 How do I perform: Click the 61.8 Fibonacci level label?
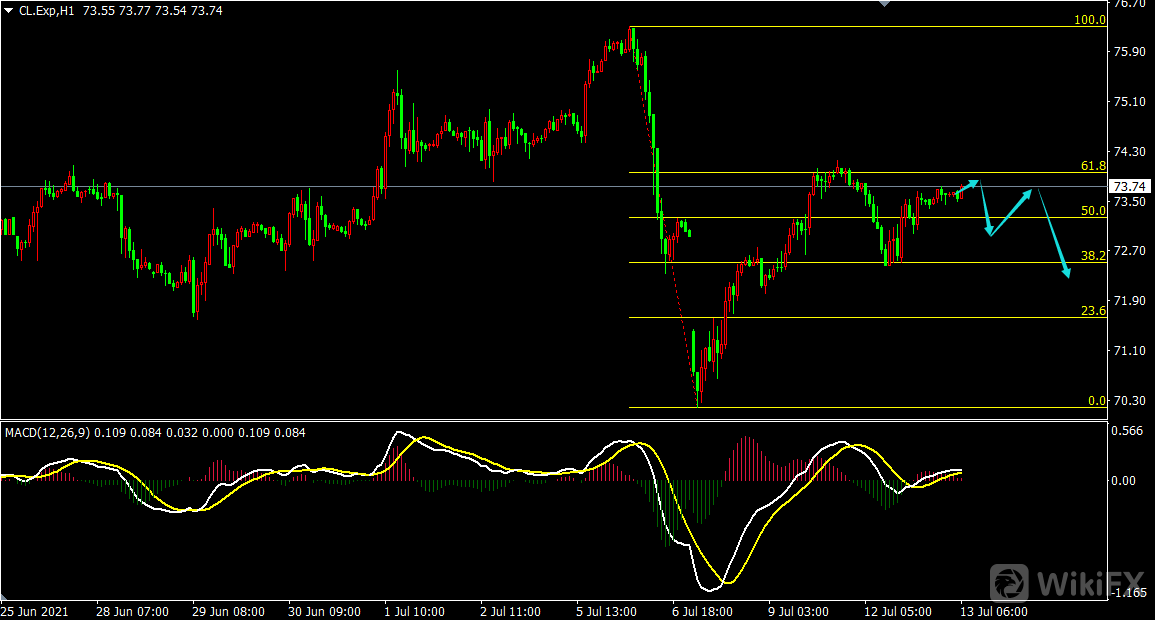pos(1093,166)
